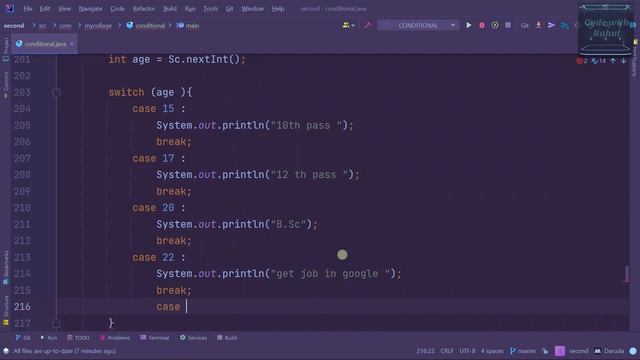Click the 'com' breadcrumb
The image size is (640, 360).
pyautogui.click(x=65, y=26)
